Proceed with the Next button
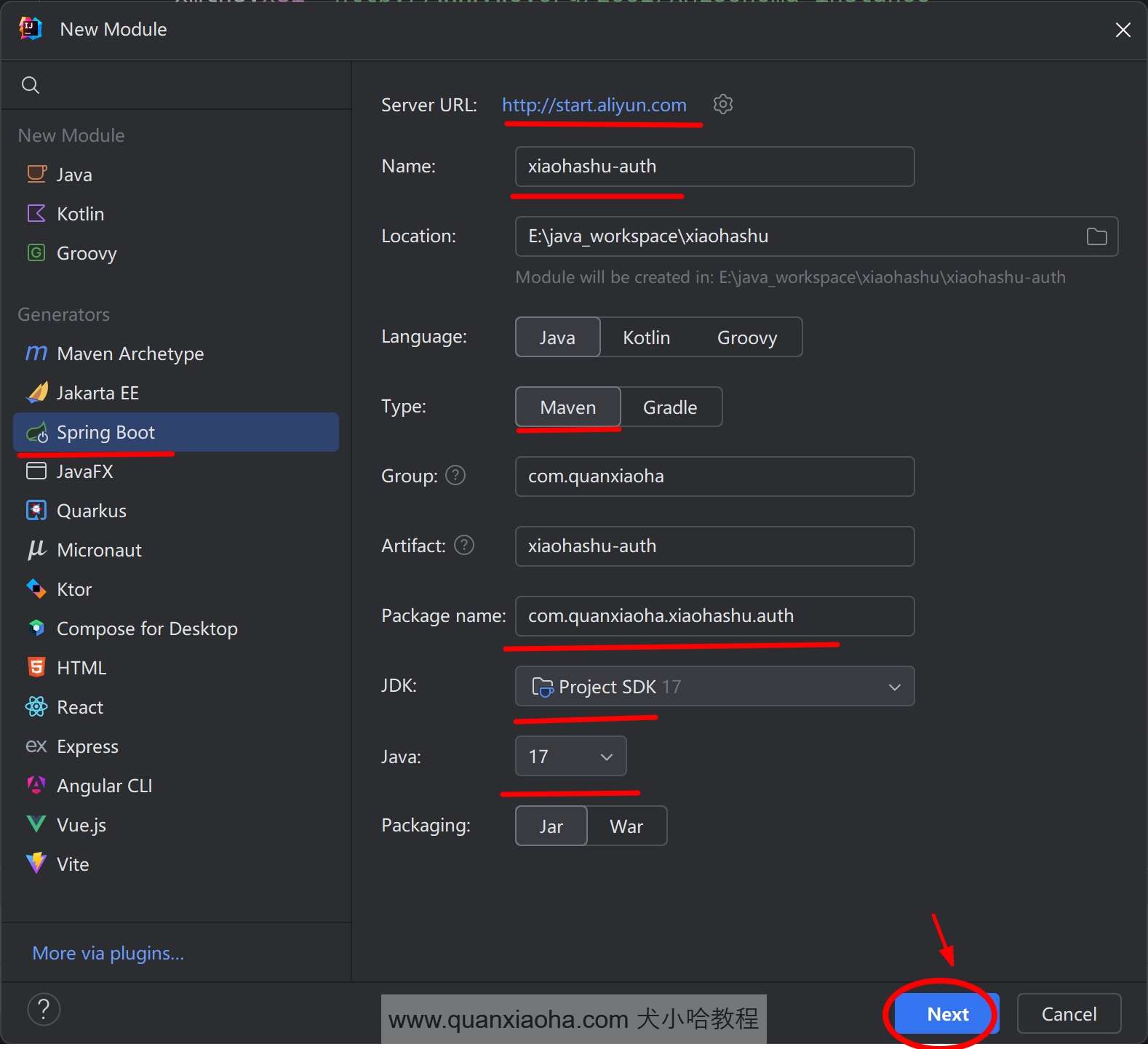Image resolution: width=1148 pixels, height=1049 pixels. tap(946, 1013)
